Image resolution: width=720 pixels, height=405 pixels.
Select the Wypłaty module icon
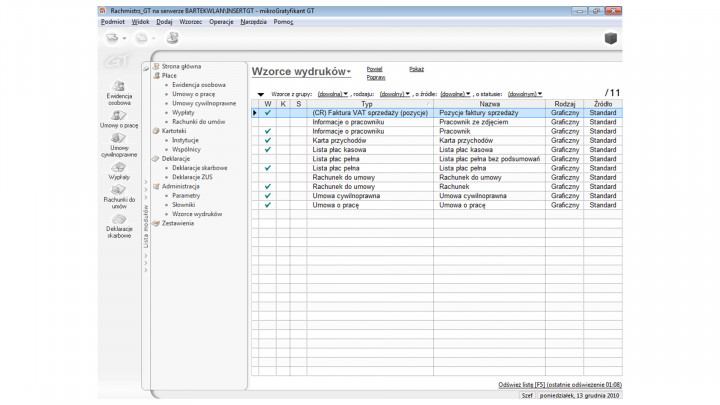point(119,166)
